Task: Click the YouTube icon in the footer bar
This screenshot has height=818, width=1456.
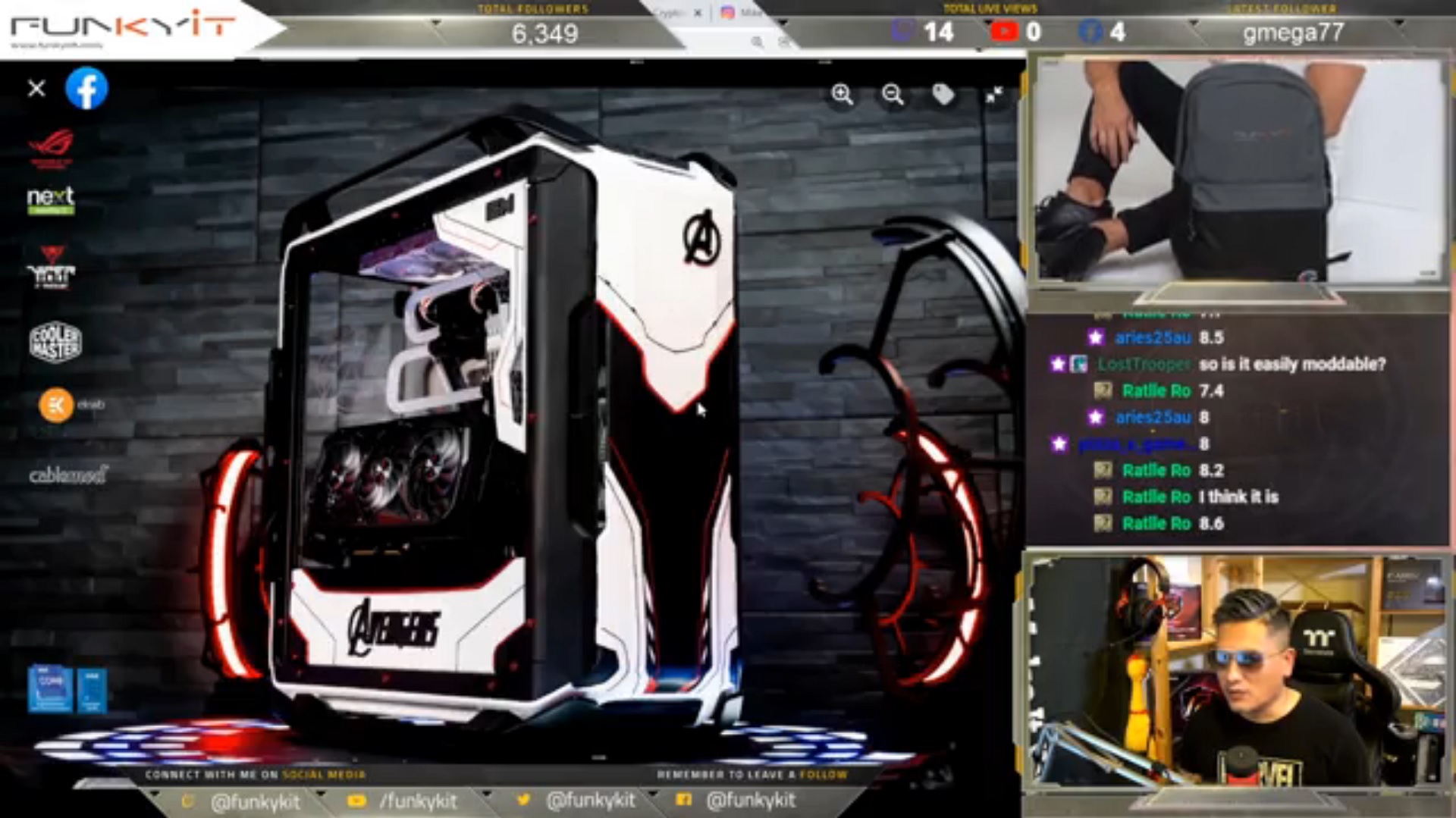Action: pos(356,801)
